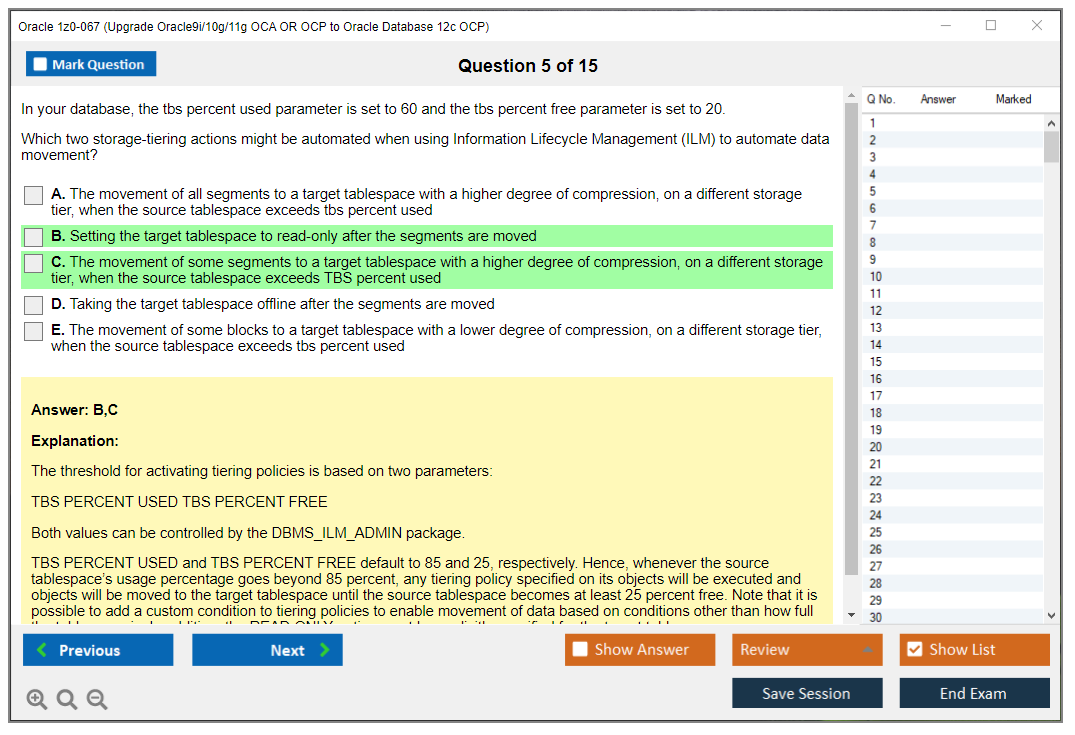The image size is (1075, 735).
Task: Go back using the Previous button
Action: (x=97, y=649)
